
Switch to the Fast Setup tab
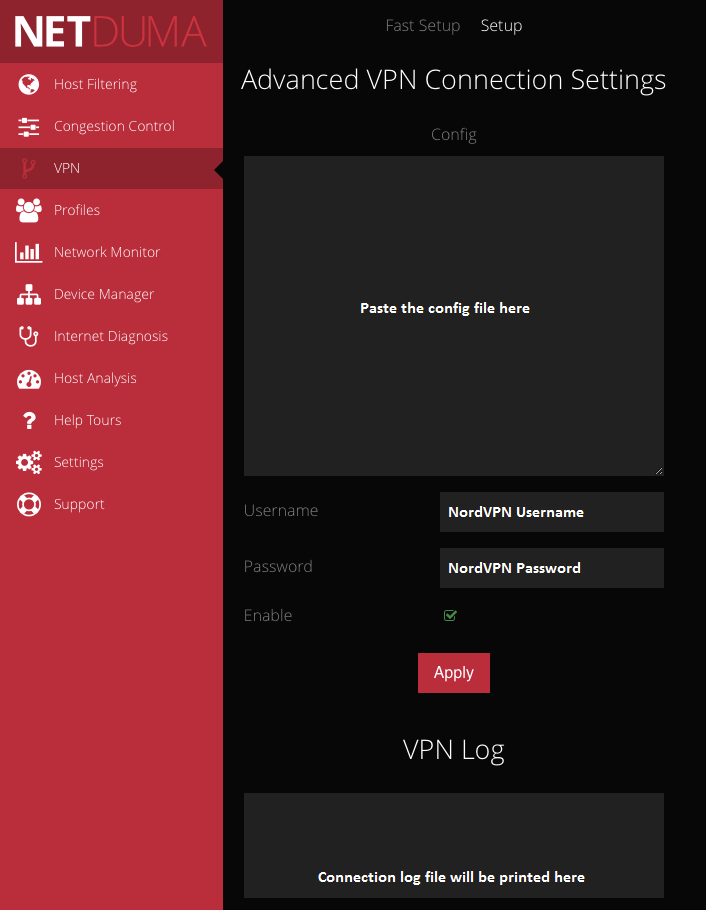pos(422,26)
